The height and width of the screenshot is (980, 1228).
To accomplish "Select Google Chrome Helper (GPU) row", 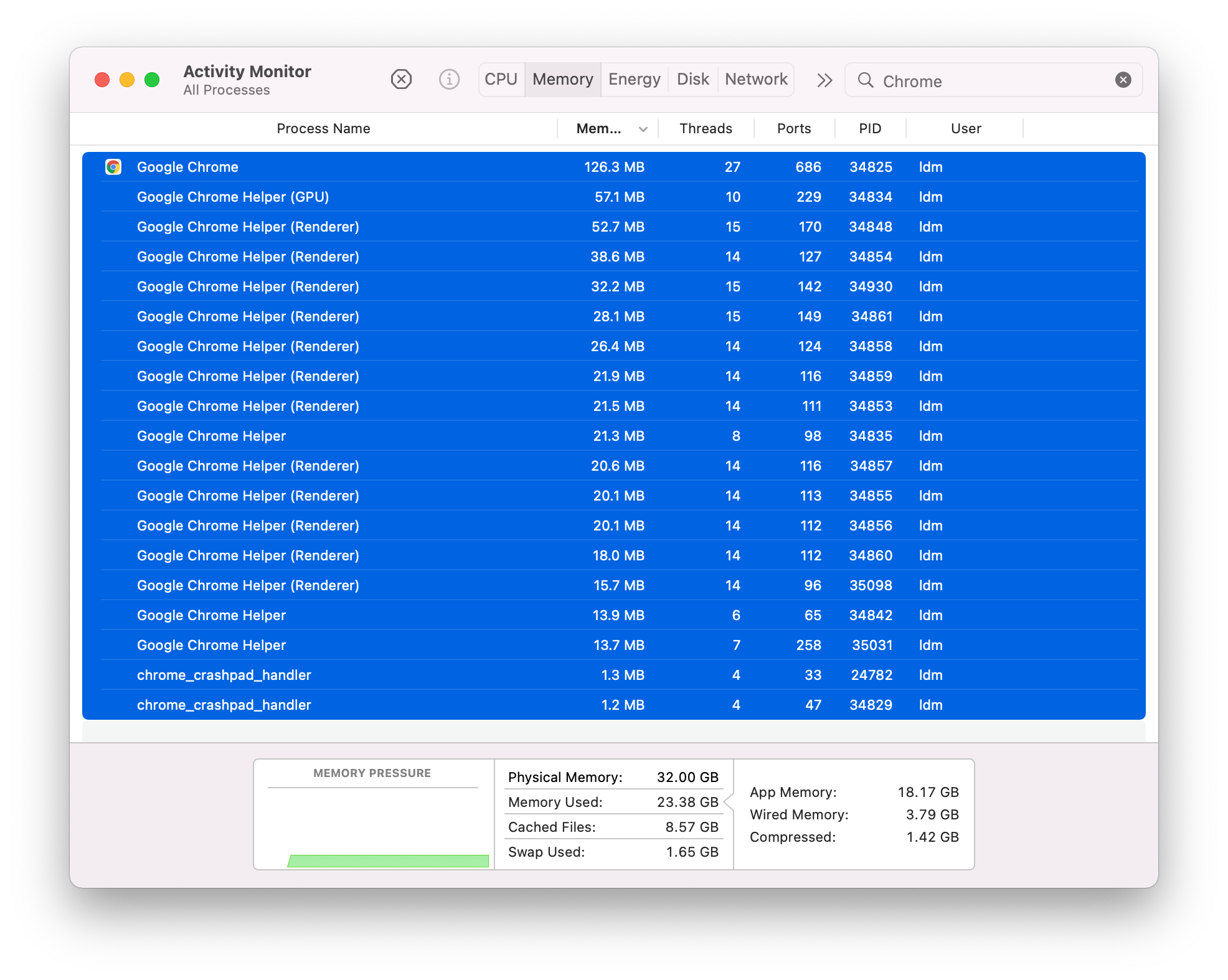I will [x=614, y=197].
